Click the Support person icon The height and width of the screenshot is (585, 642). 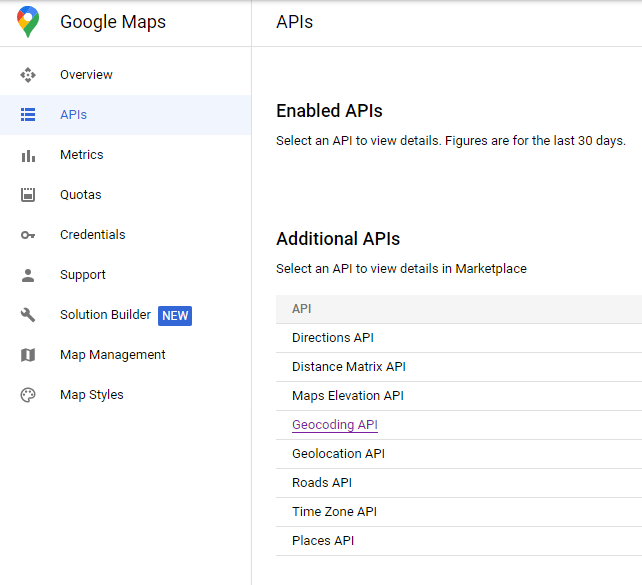pyautogui.click(x=28, y=275)
